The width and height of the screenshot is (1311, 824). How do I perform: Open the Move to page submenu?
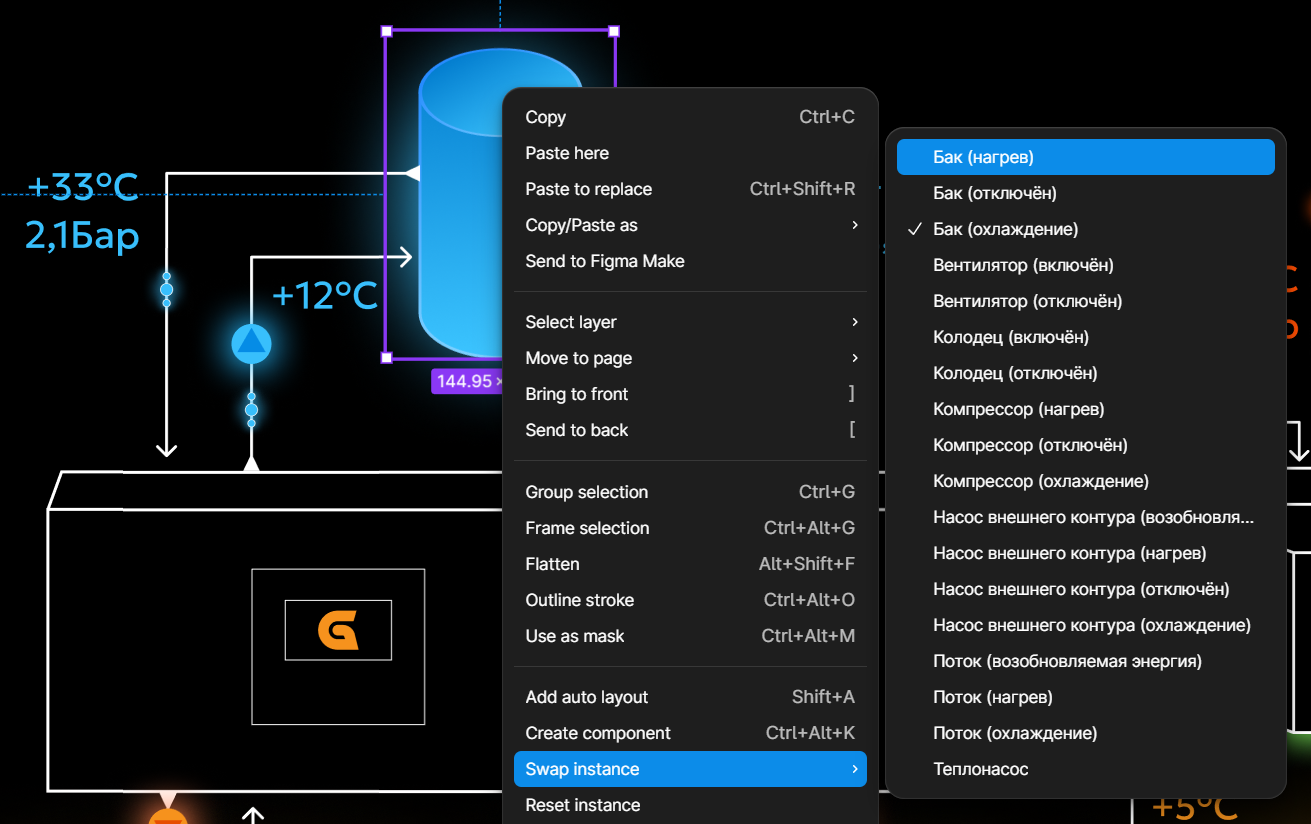click(x=690, y=358)
